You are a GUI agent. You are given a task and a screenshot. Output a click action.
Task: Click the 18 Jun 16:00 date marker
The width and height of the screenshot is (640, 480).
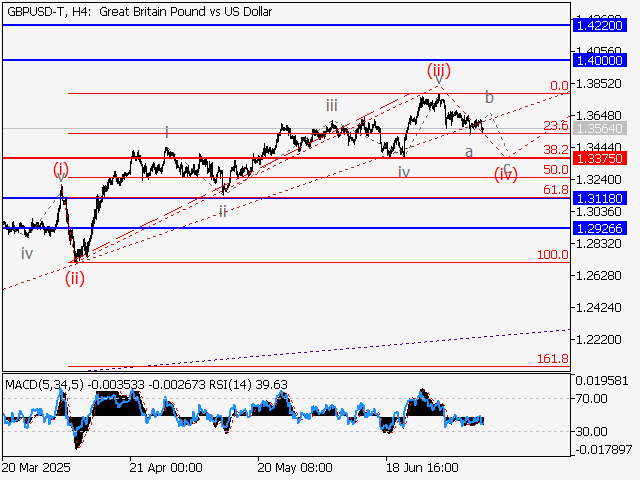click(x=421, y=467)
